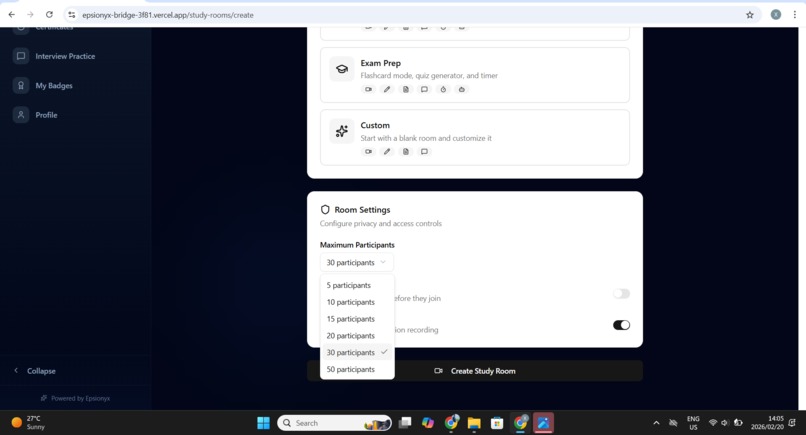Click the chat bubble icon under Custom
Image resolution: width=806 pixels, height=435 pixels.
424,152
